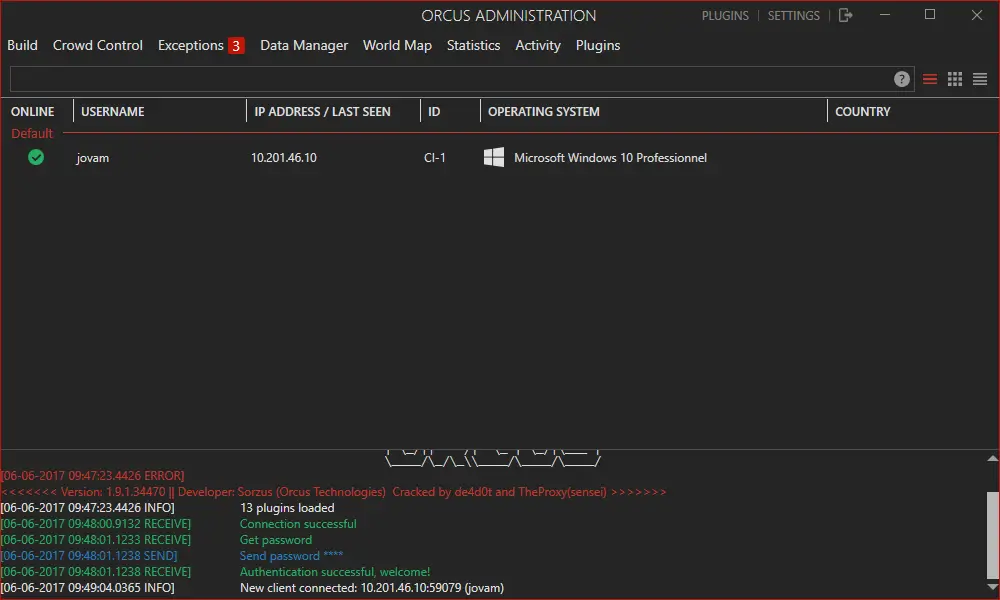Image resolution: width=1000 pixels, height=600 pixels.
Task: Collapse the Default client group
Action: point(31,132)
